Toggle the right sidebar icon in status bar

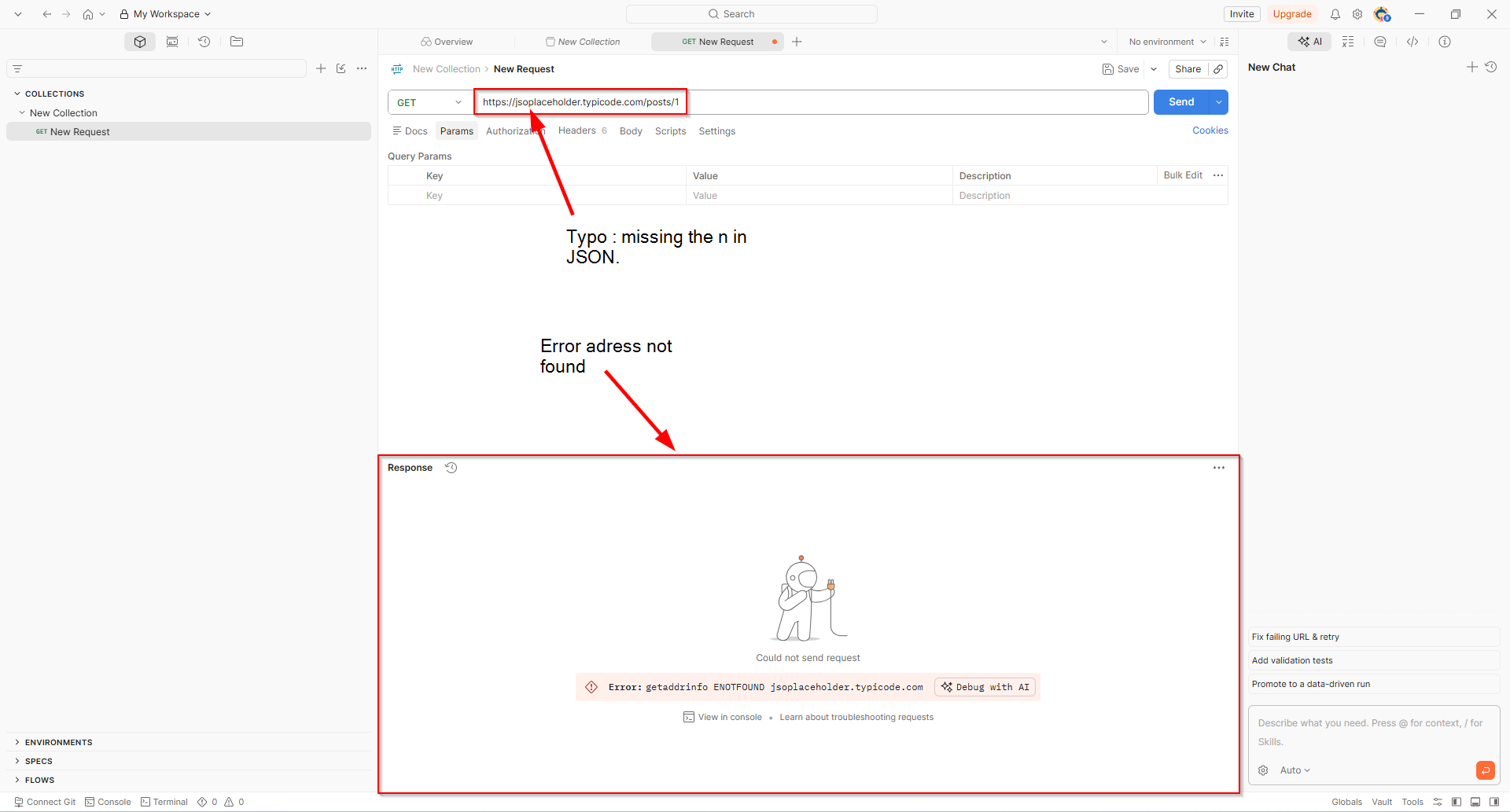tap(1494, 802)
